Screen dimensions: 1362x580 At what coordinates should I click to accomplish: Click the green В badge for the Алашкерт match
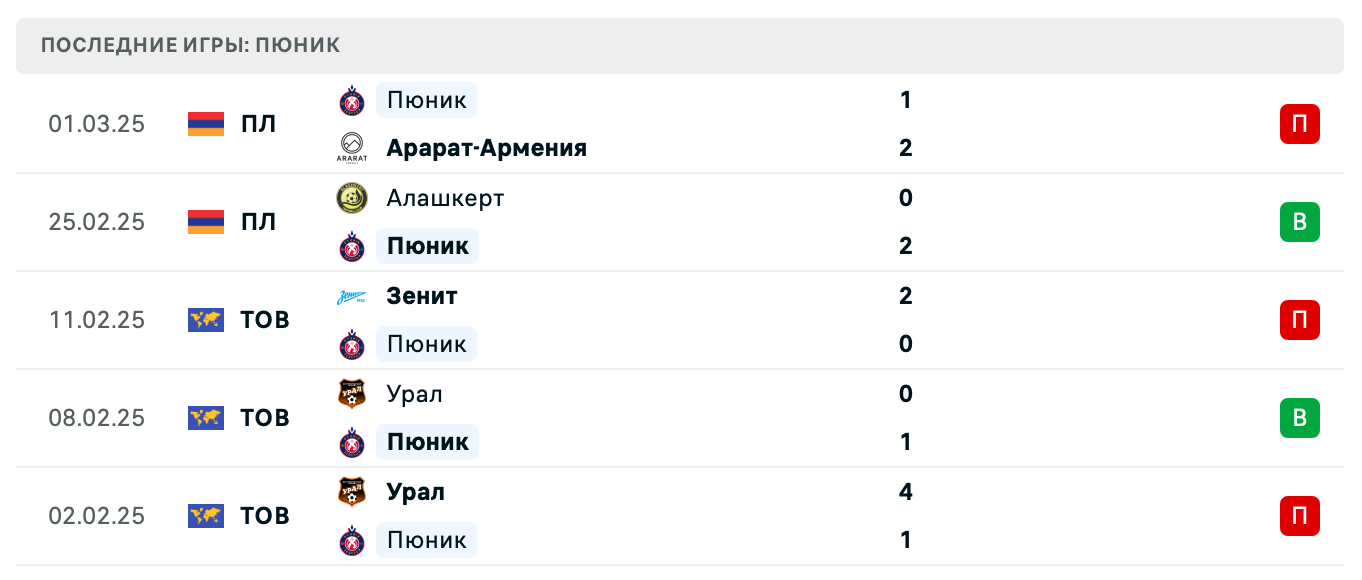1300,222
